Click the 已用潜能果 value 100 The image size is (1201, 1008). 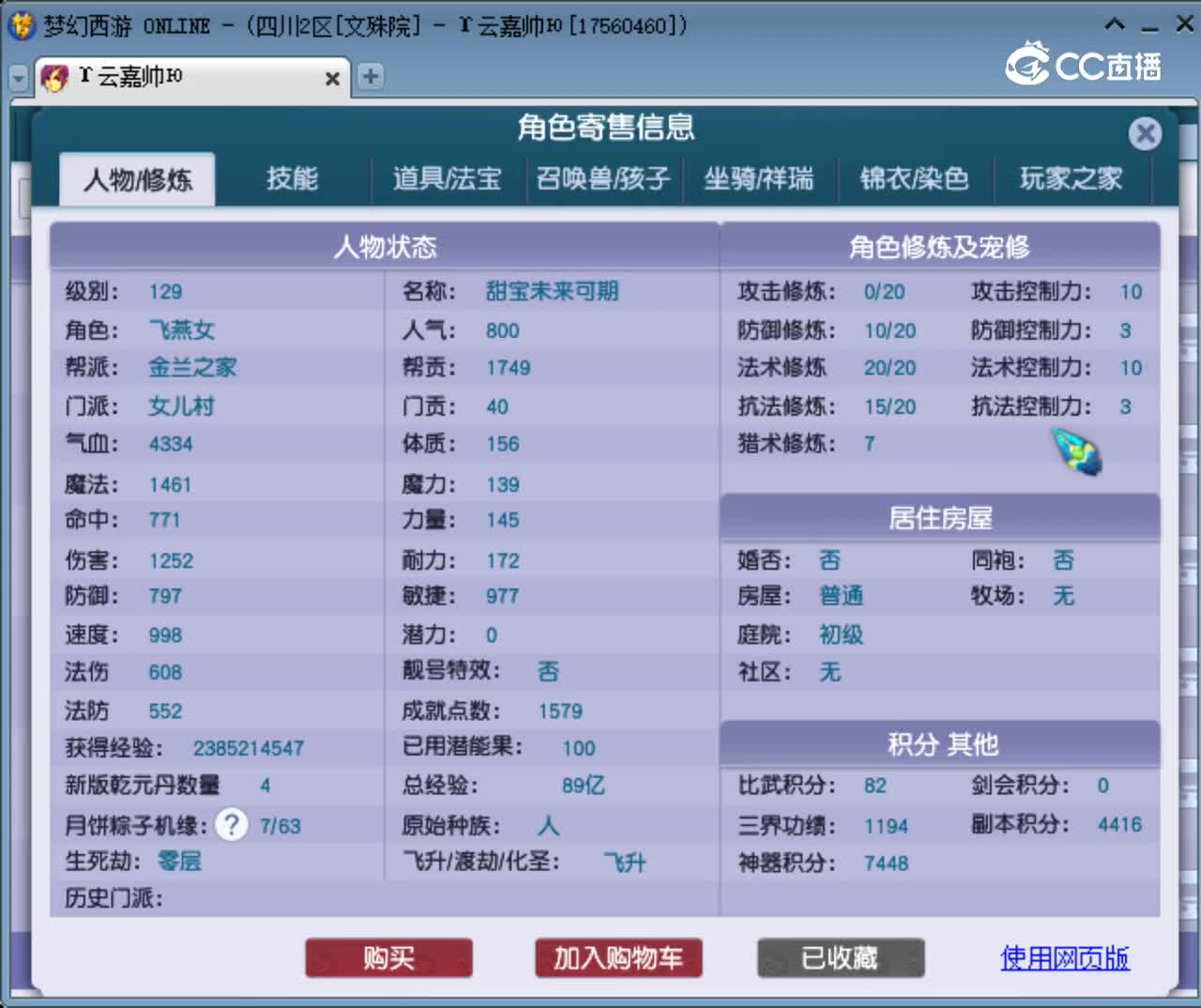tap(578, 748)
